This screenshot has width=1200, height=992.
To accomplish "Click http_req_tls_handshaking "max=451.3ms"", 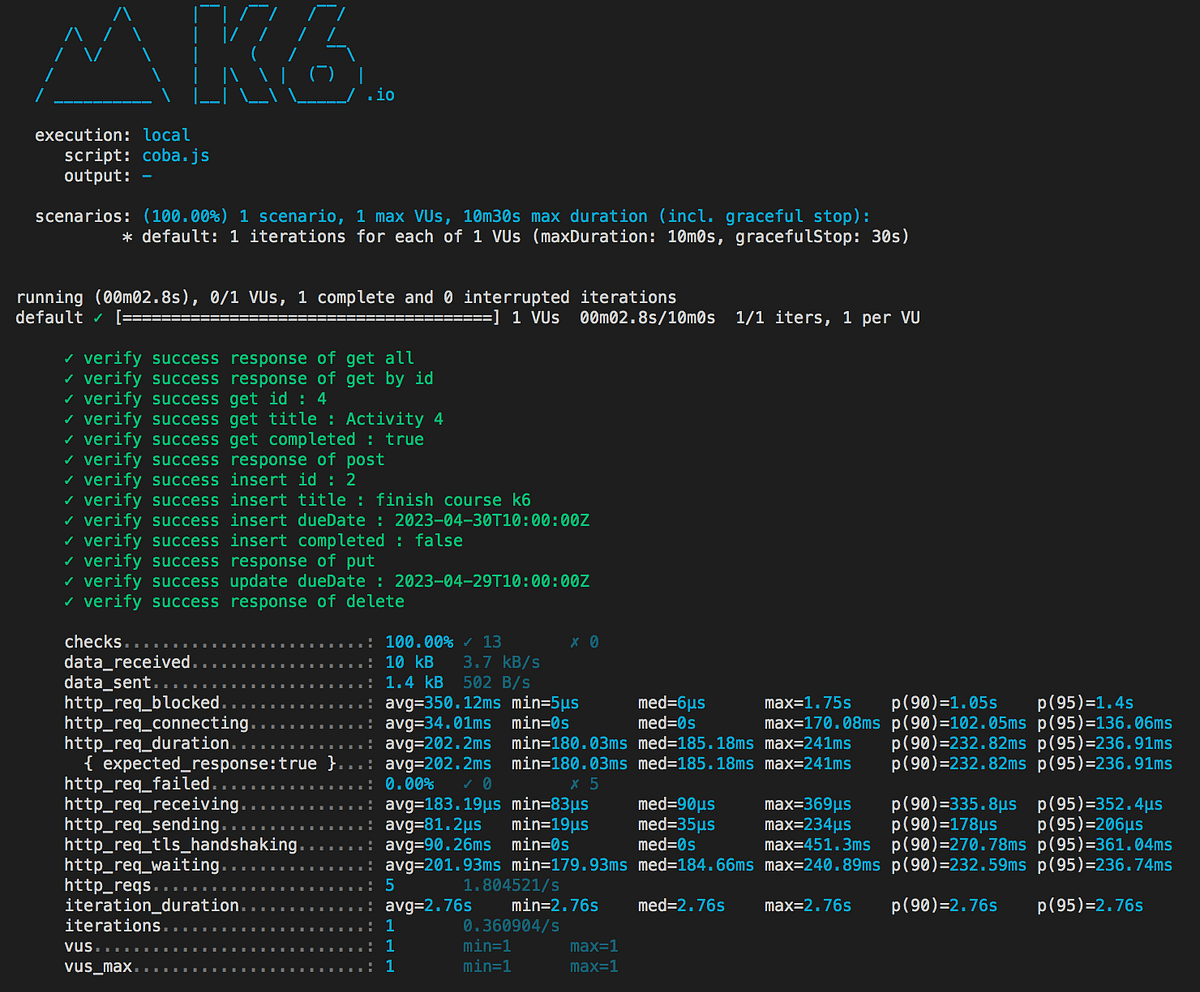I will tap(819, 845).
